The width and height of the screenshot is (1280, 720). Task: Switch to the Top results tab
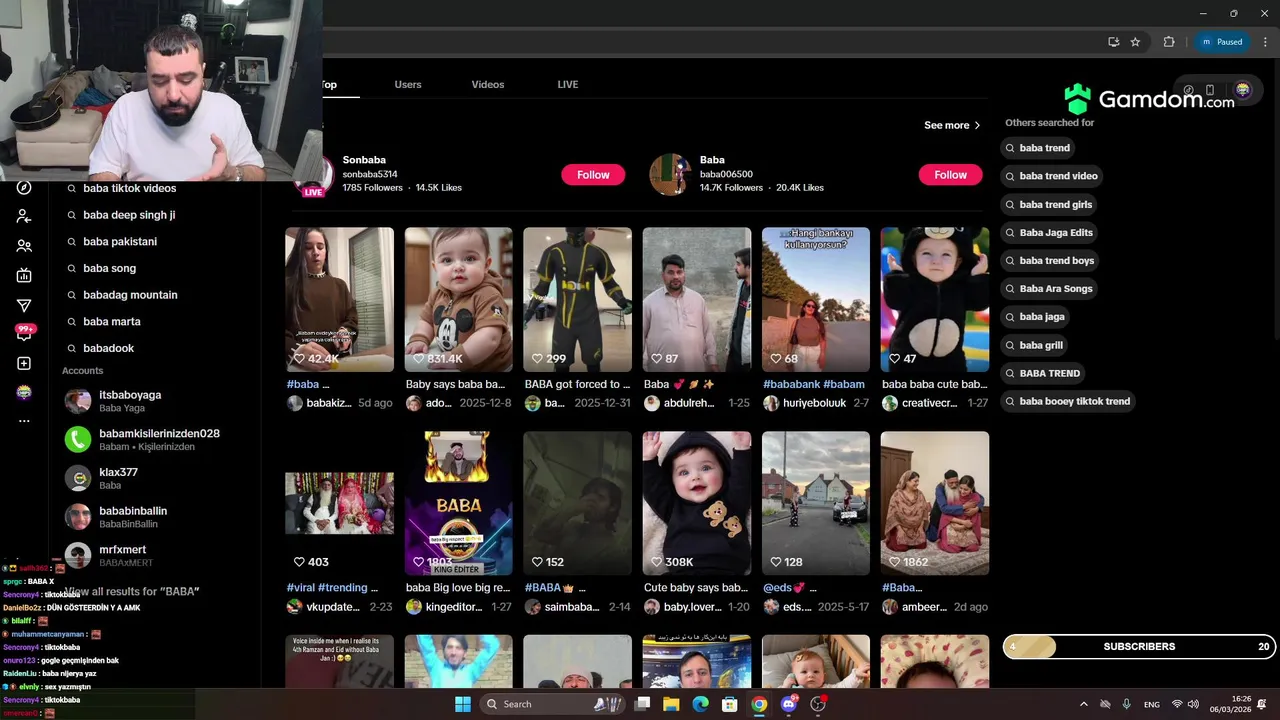click(x=328, y=85)
